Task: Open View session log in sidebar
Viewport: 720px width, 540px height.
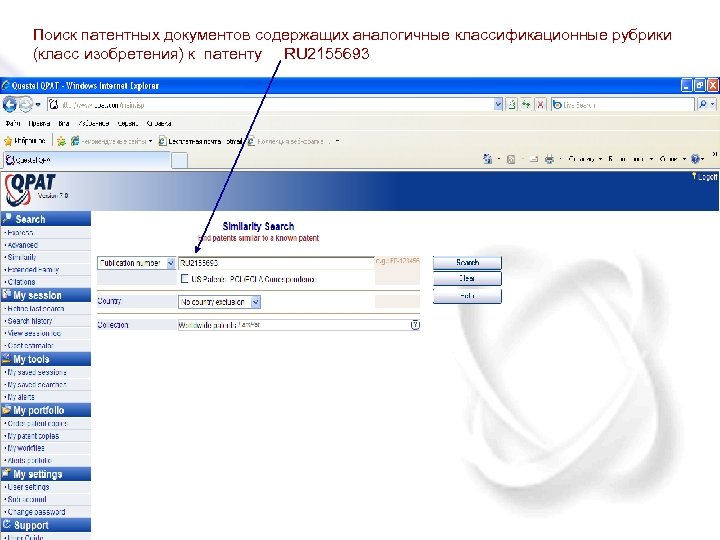Action: (33, 333)
